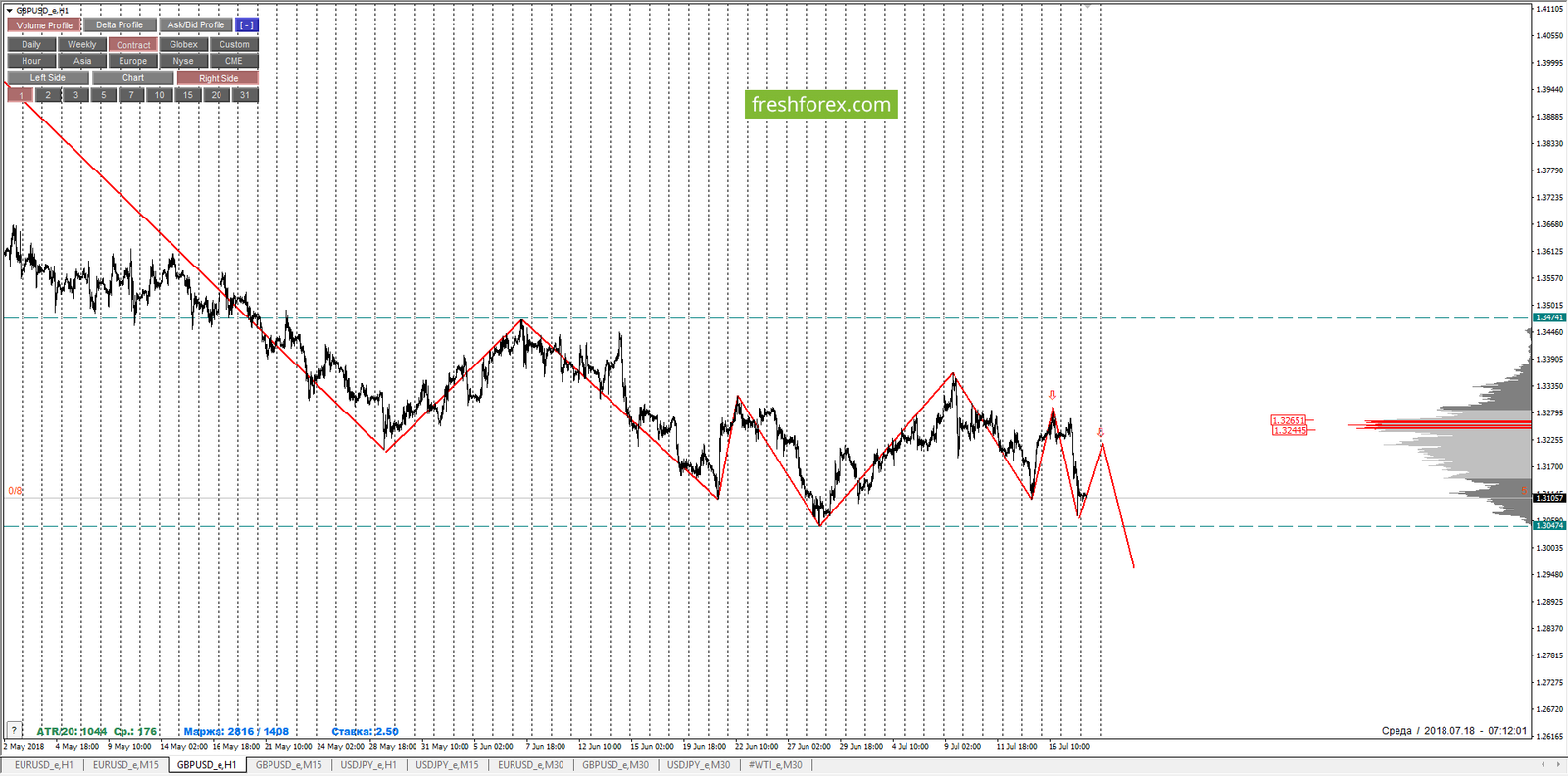Set profile count to 15
Viewport: 1568px width, 776px height.
(188, 95)
